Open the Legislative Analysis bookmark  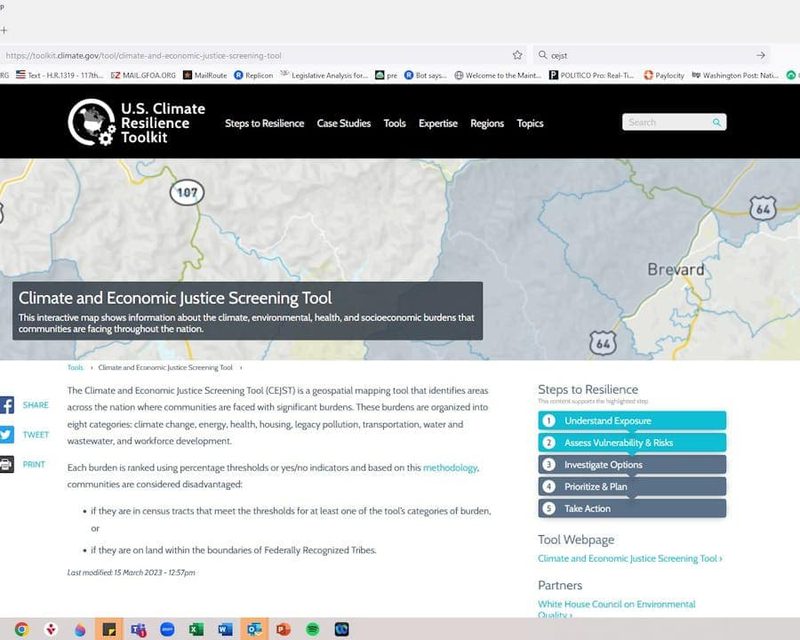click(324, 75)
